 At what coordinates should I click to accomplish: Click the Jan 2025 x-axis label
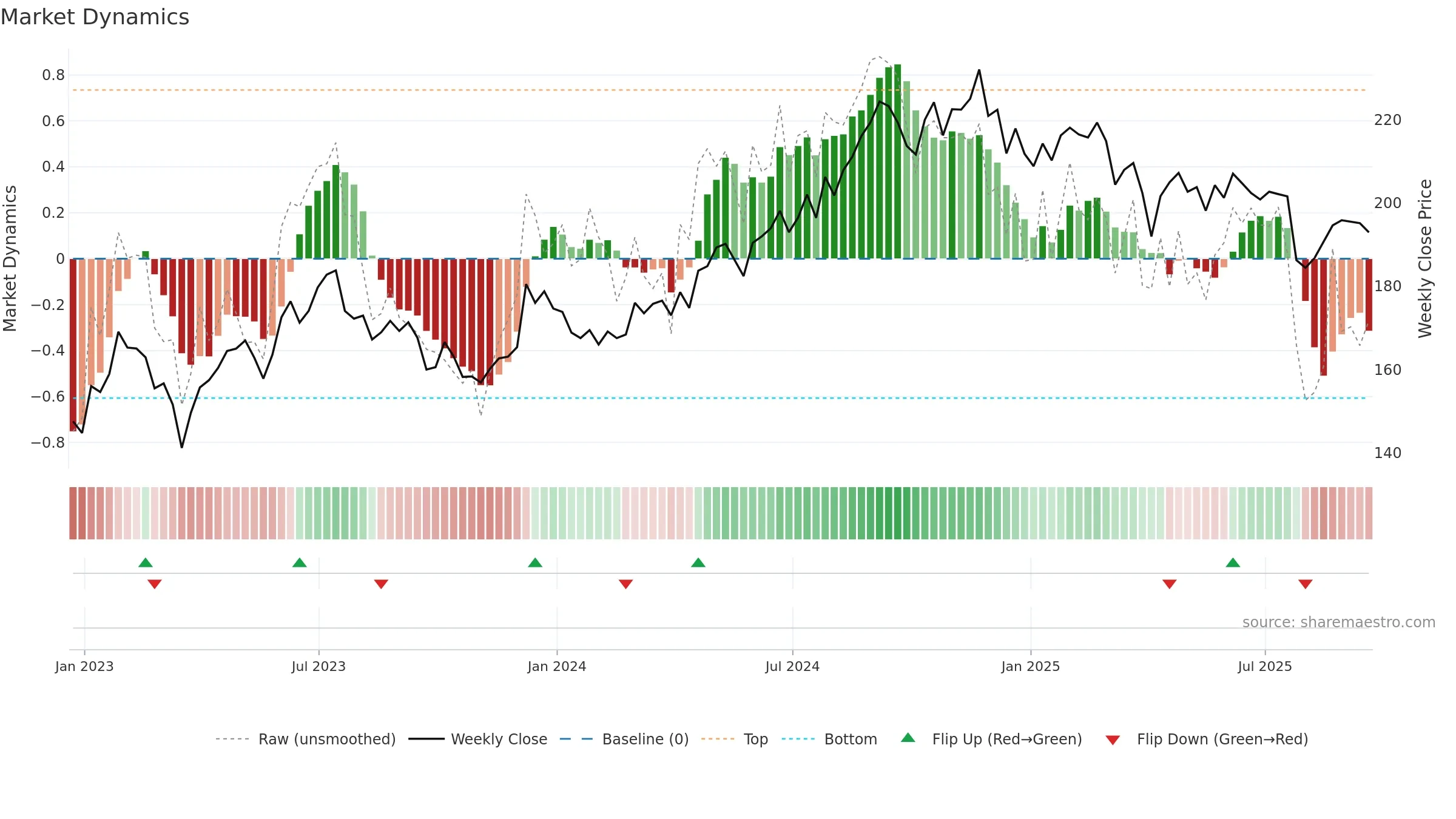(1031, 666)
